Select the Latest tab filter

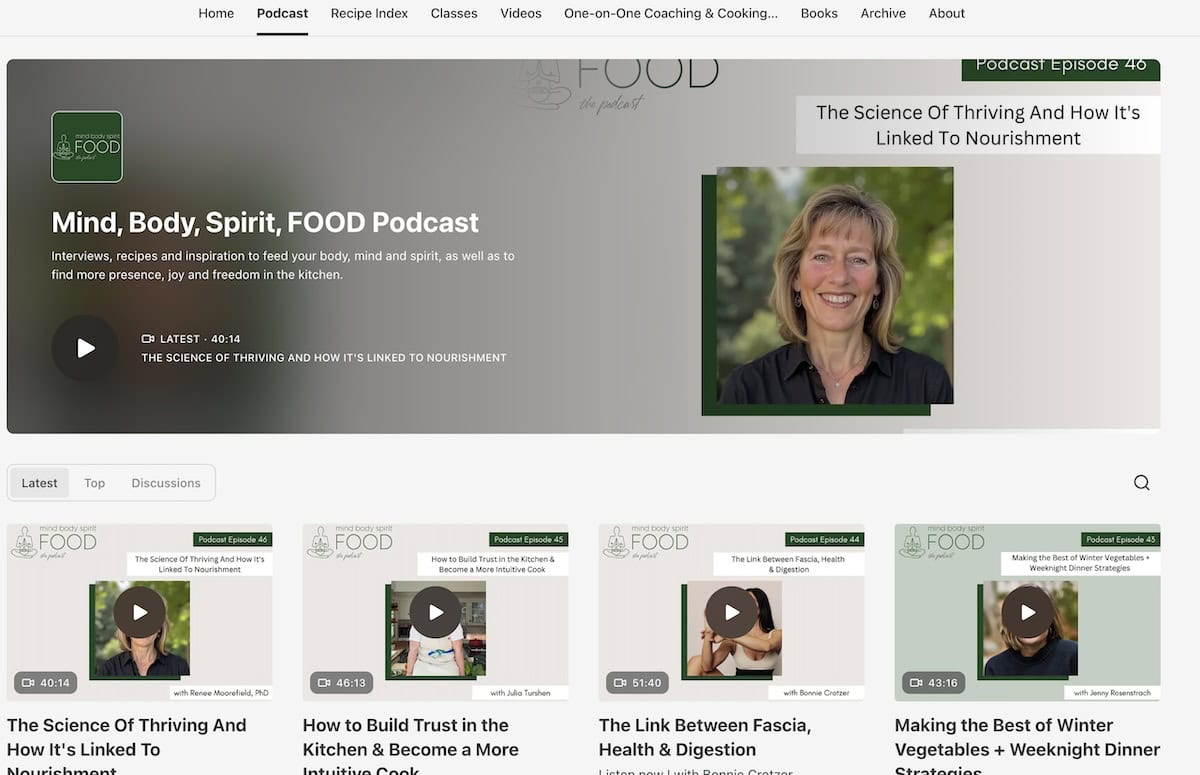(40, 483)
